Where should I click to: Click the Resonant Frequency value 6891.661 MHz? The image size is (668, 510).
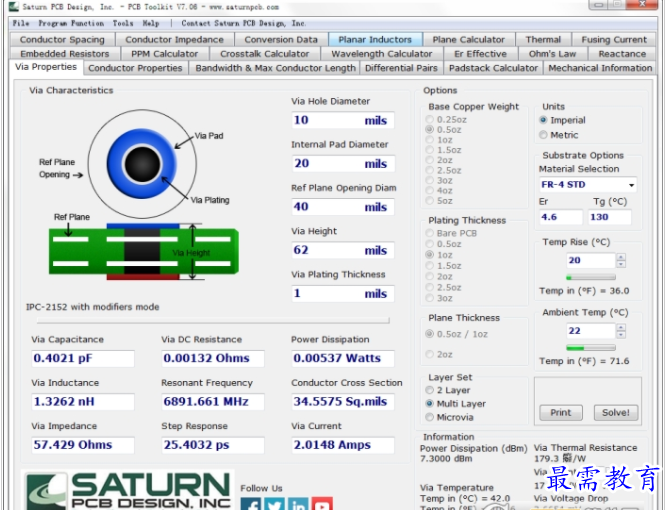[213, 402]
